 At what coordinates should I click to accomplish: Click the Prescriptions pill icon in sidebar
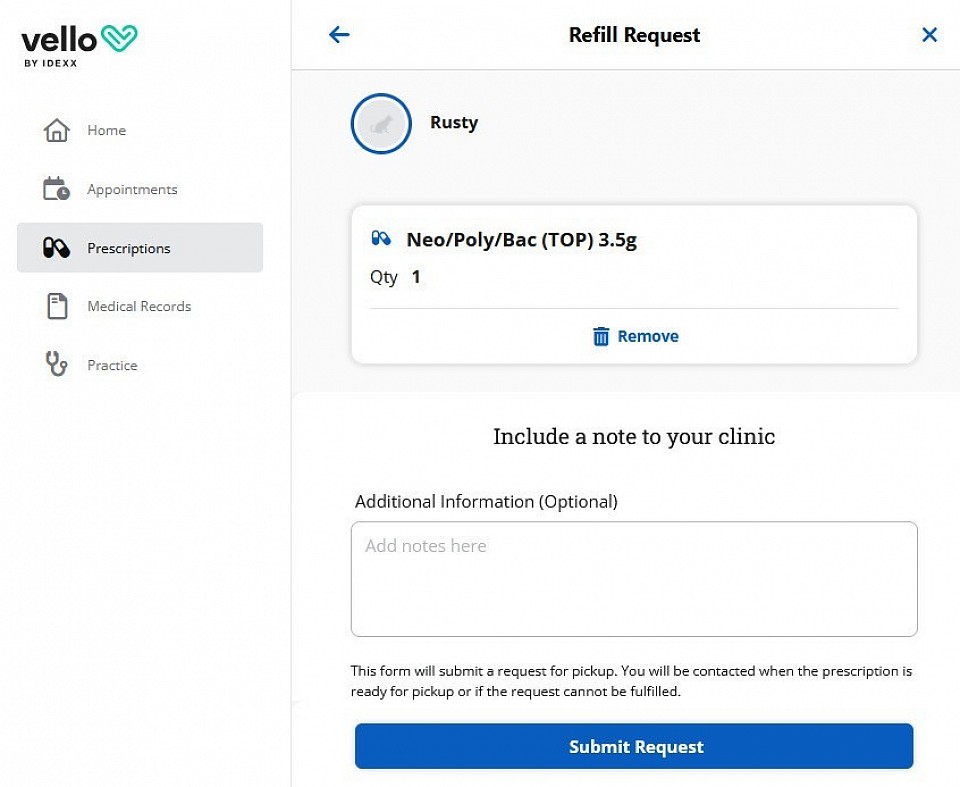point(56,247)
